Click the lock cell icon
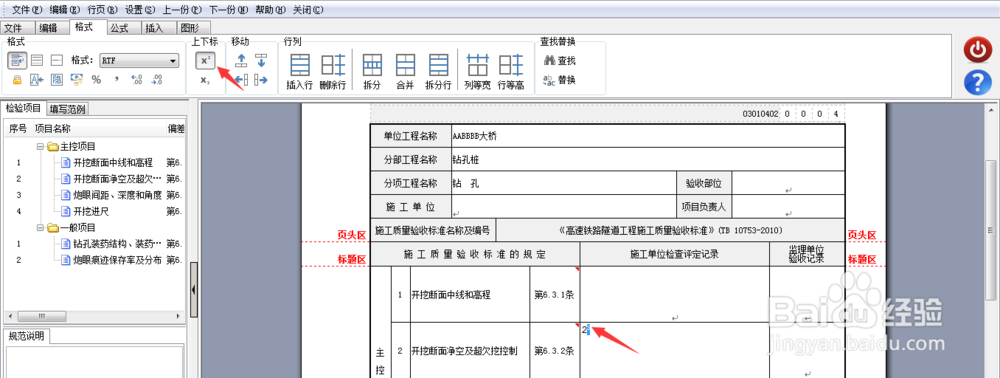The height and width of the screenshot is (378, 1000). point(18,80)
